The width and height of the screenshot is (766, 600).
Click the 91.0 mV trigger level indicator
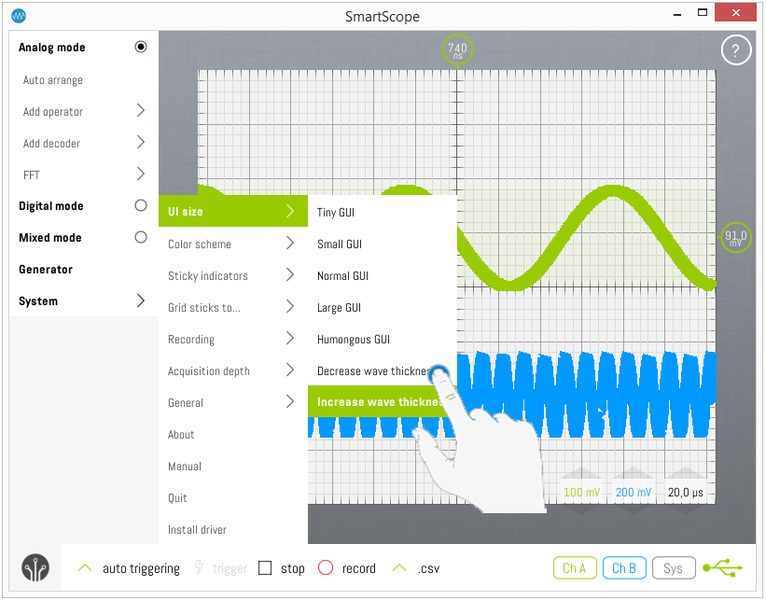tap(735, 238)
